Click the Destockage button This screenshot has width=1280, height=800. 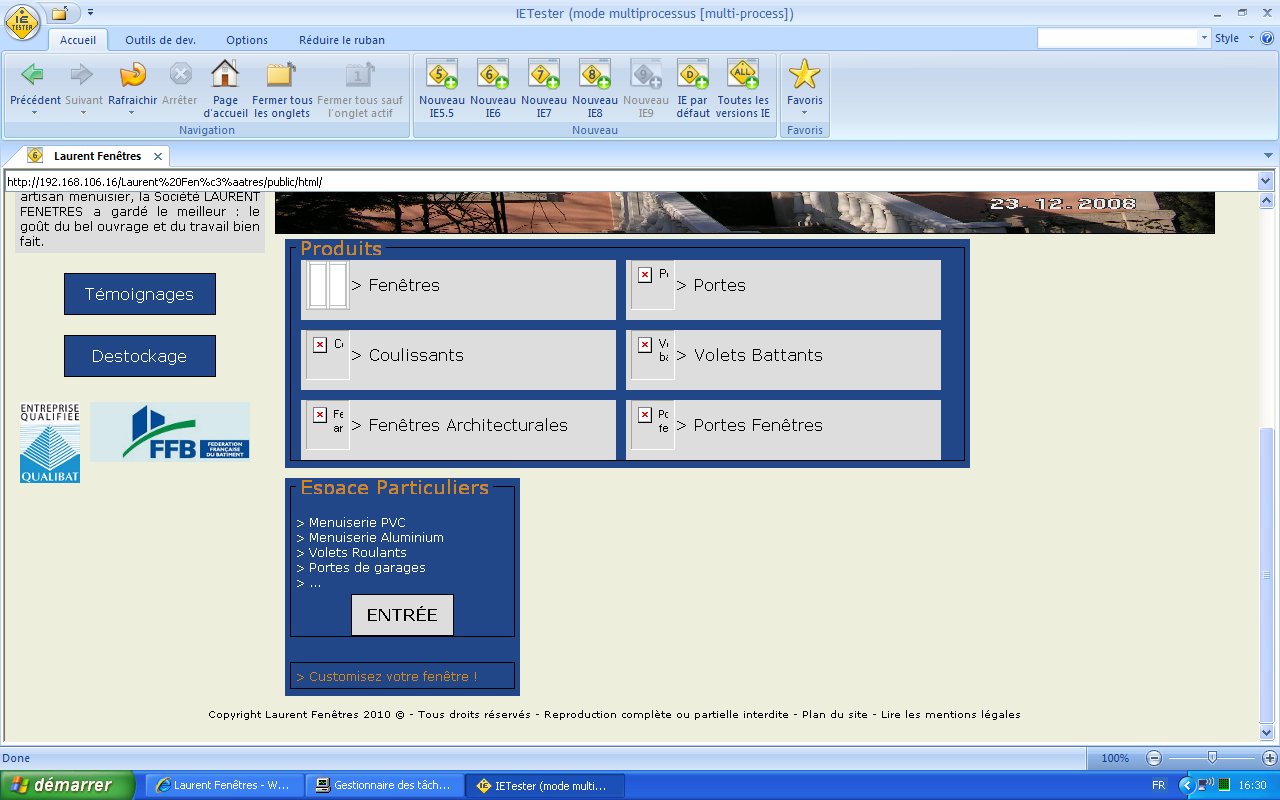point(139,356)
